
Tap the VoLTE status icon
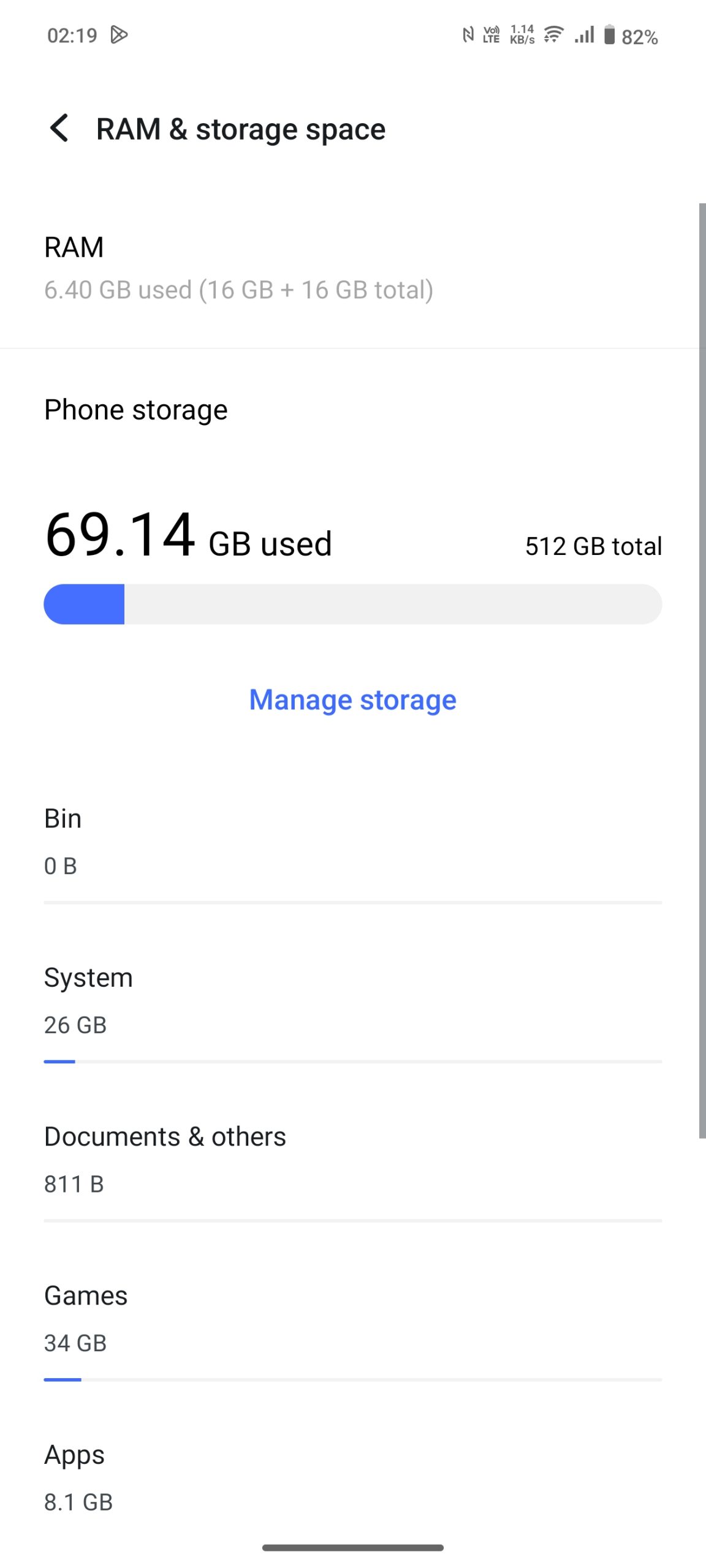tap(492, 35)
